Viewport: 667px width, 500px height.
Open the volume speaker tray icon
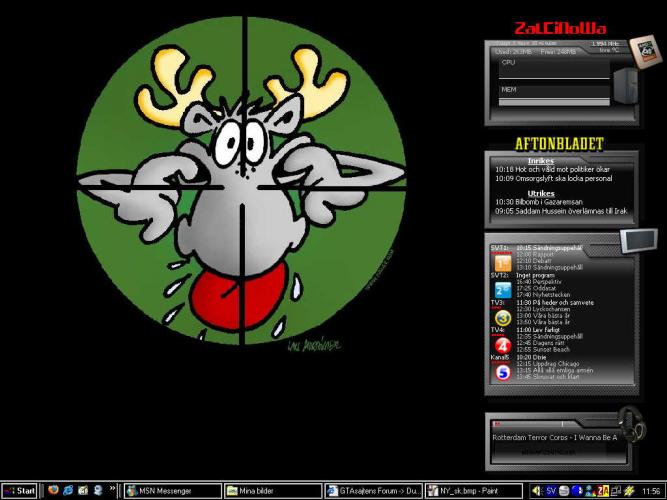[x=536, y=491]
